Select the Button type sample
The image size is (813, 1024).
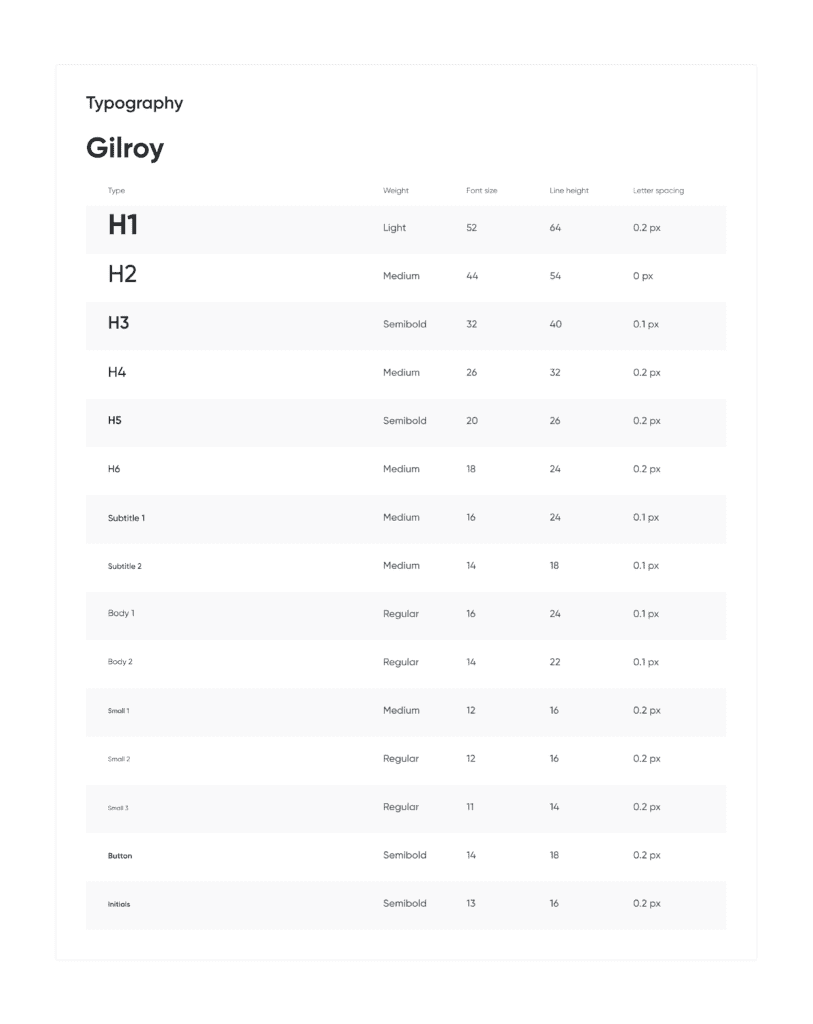point(120,856)
